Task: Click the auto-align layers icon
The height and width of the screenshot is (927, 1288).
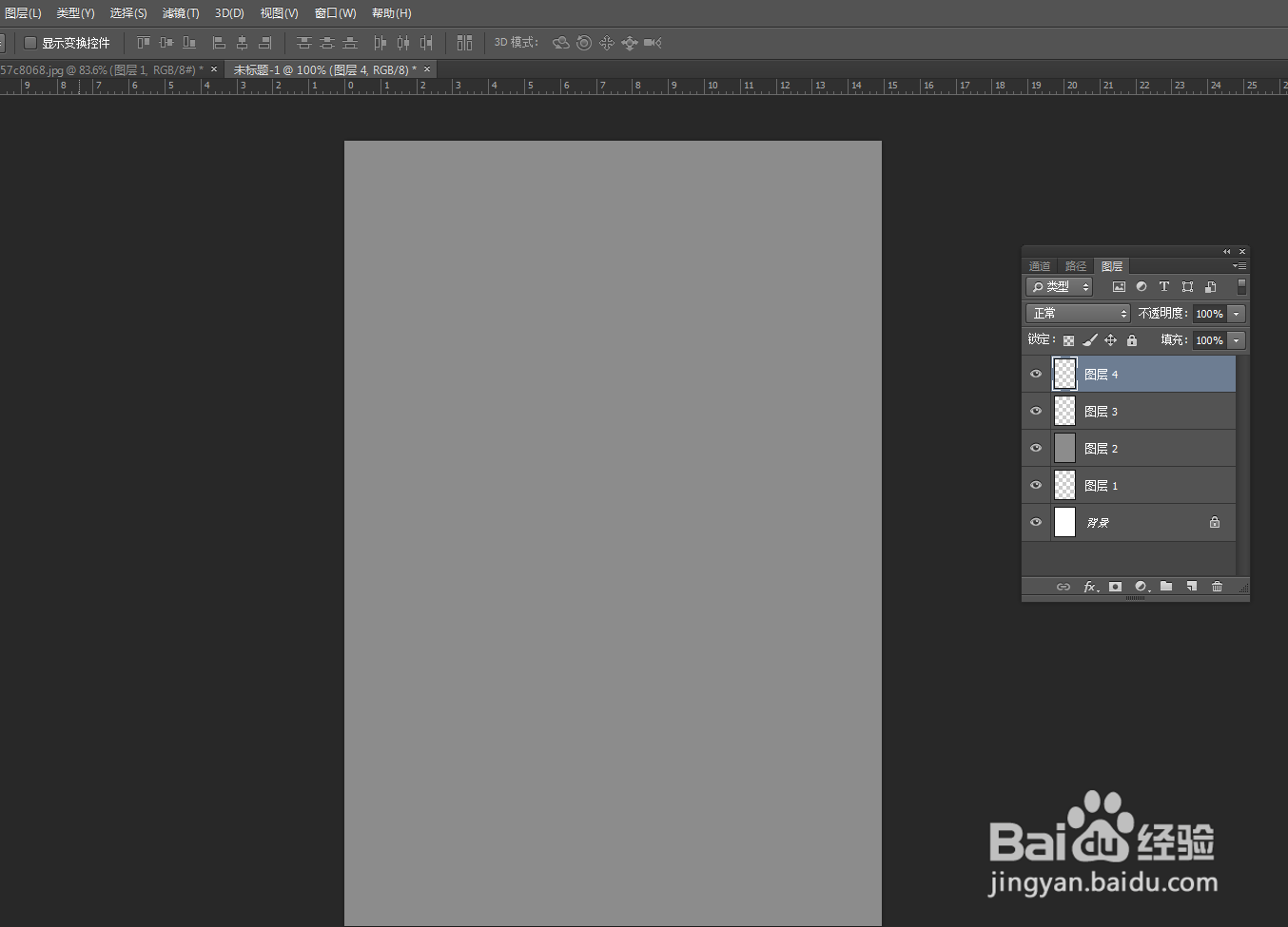Action: (464, 43)
